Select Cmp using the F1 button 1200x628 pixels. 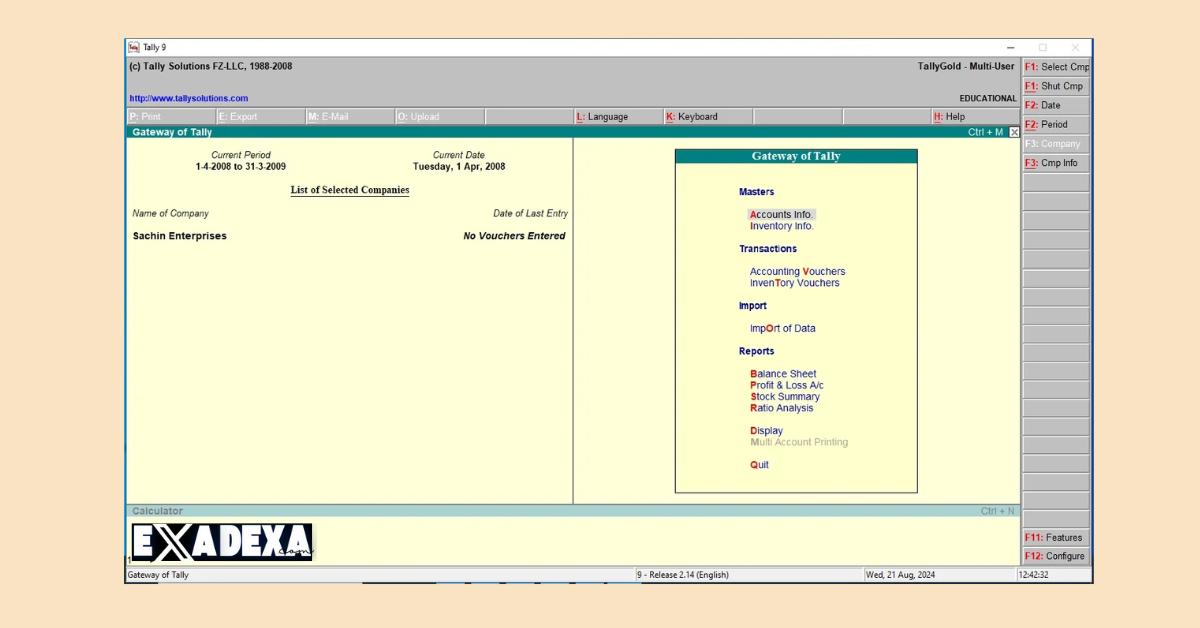pos(1056,66)
